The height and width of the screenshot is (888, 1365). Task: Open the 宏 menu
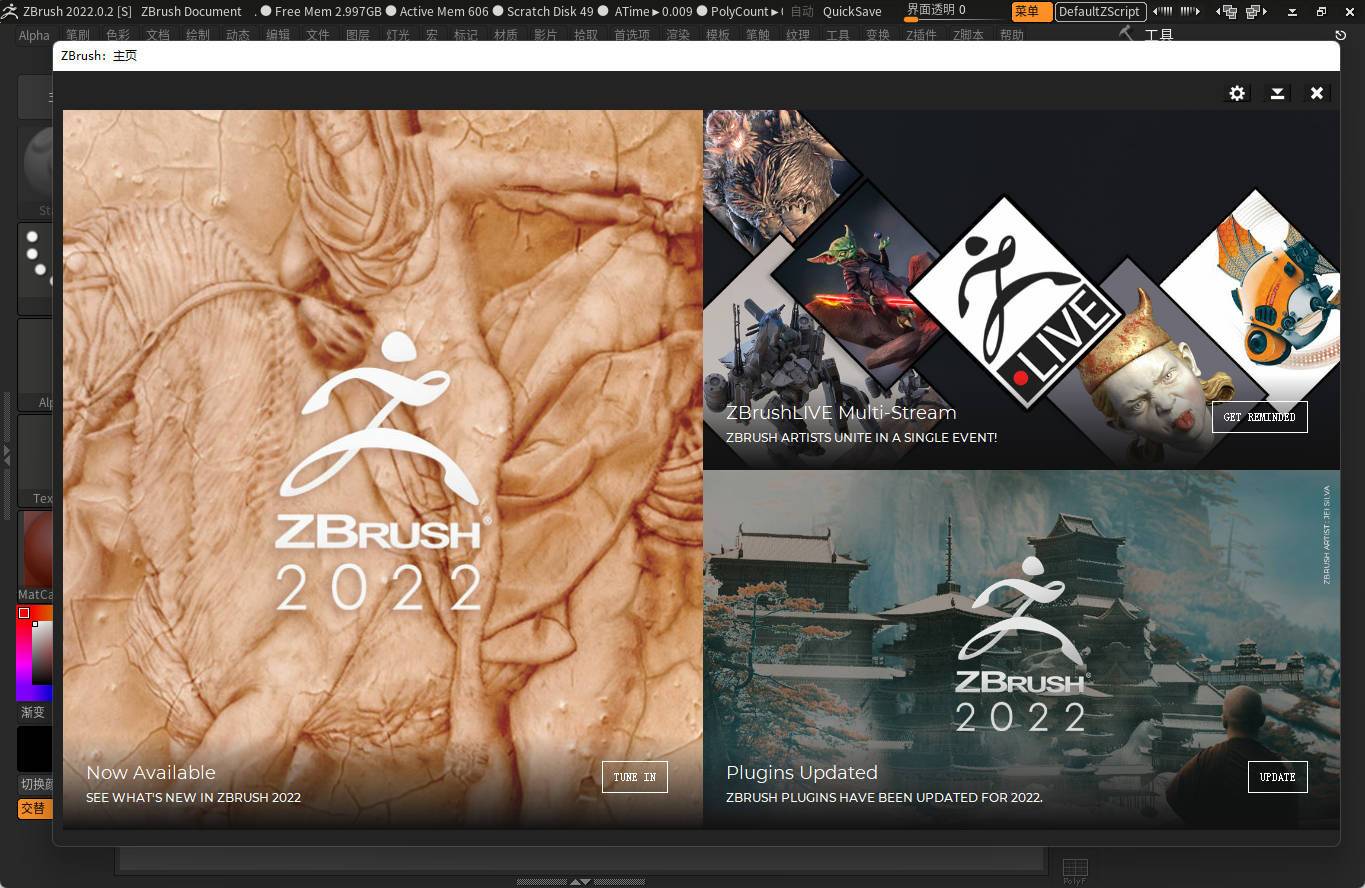[x=432, y=35]
